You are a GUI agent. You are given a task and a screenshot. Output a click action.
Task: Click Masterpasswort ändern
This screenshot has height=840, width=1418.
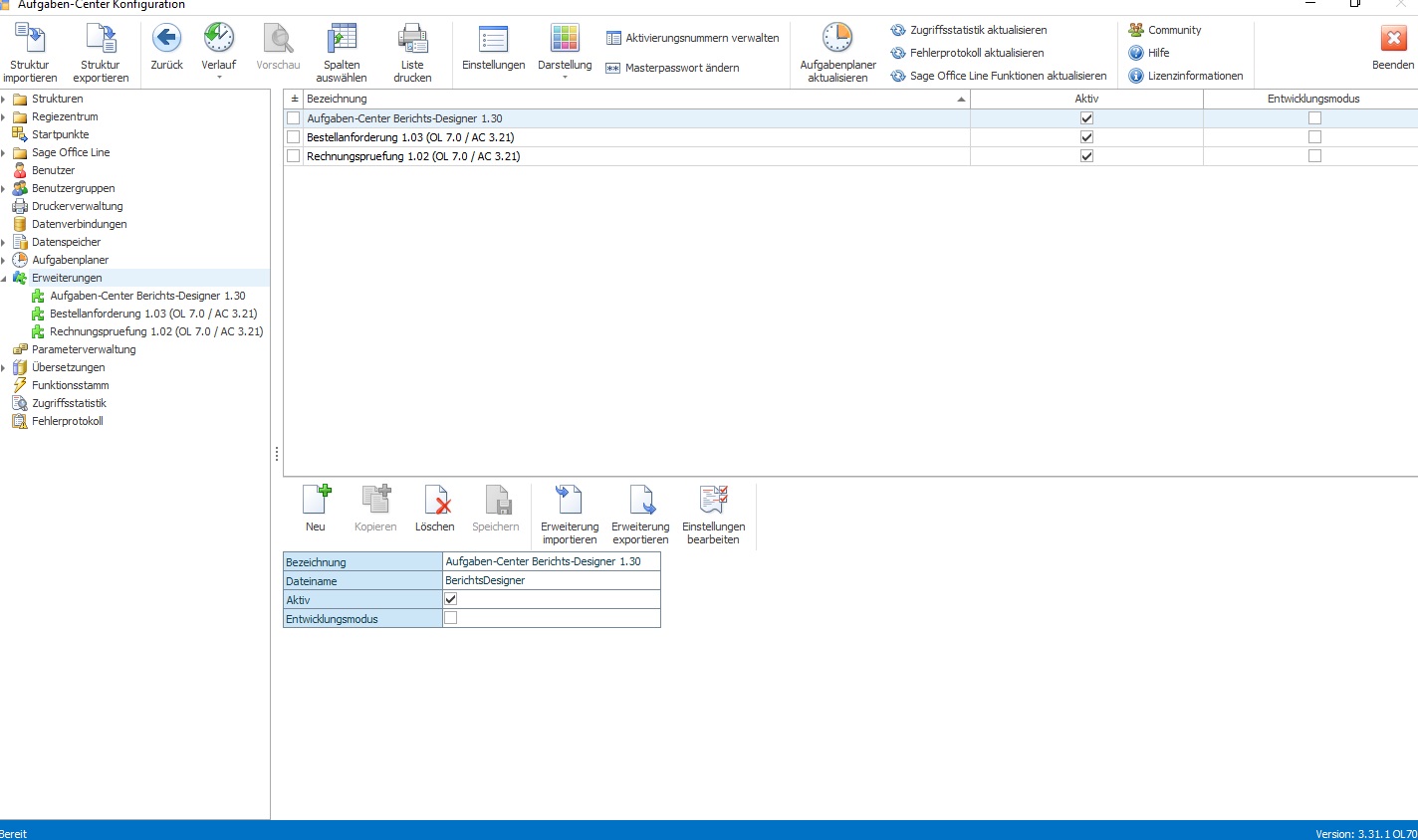click(x=673, y=68)
